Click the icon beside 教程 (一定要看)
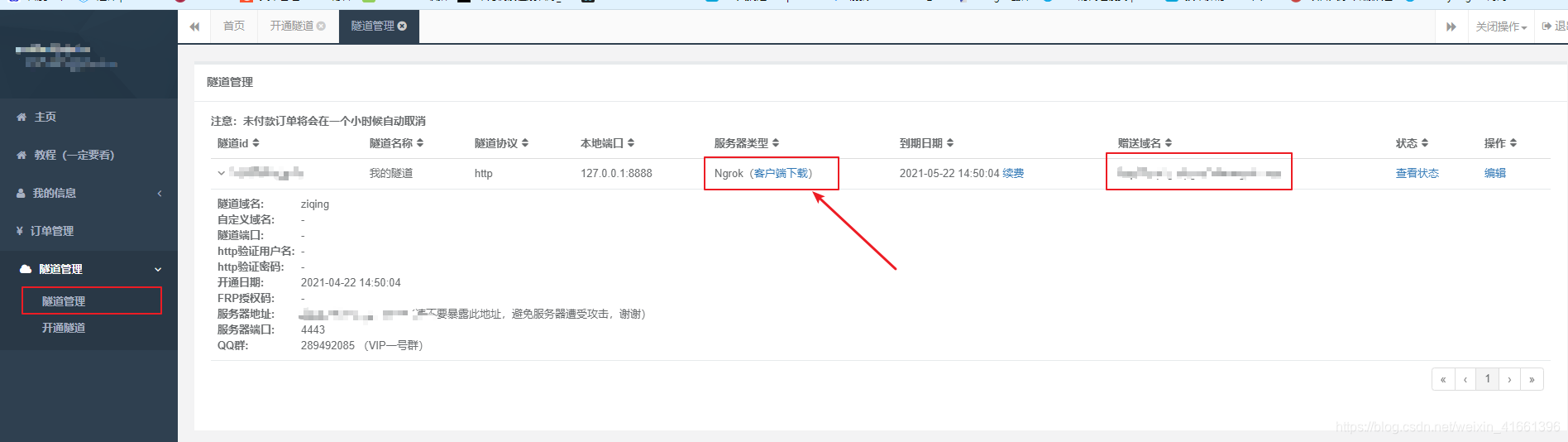This screenshot has width=1568, height=442. pyautogui.click(x=22, y=156)
